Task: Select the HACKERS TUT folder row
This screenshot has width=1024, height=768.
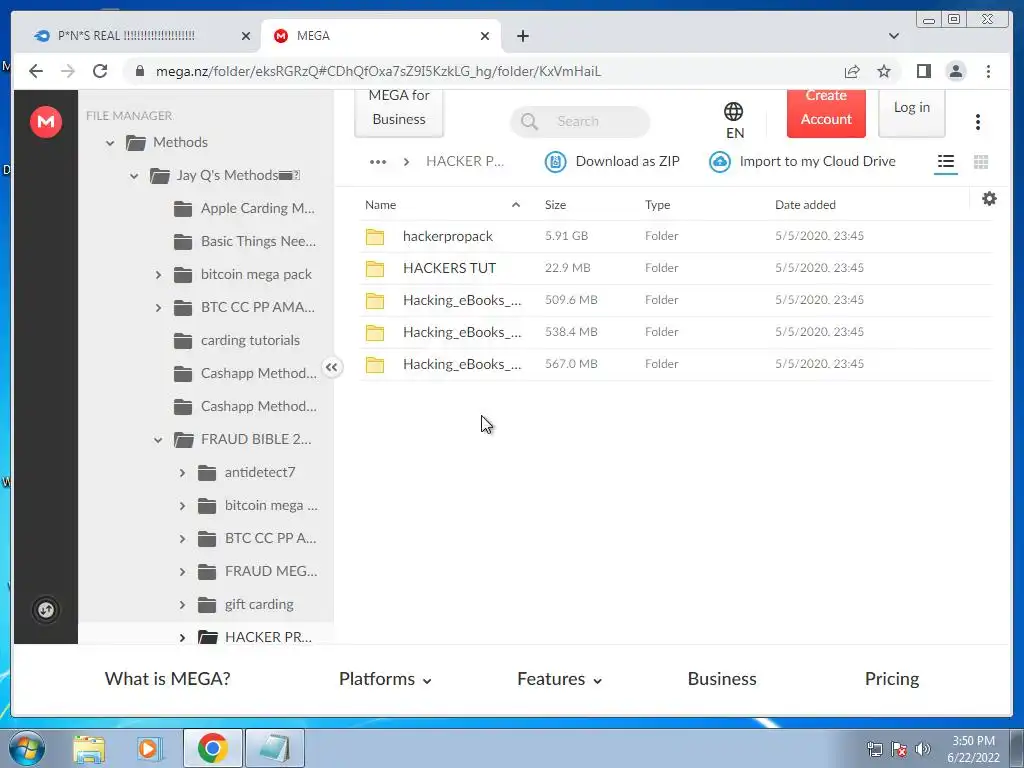Action: click(675, 268)
